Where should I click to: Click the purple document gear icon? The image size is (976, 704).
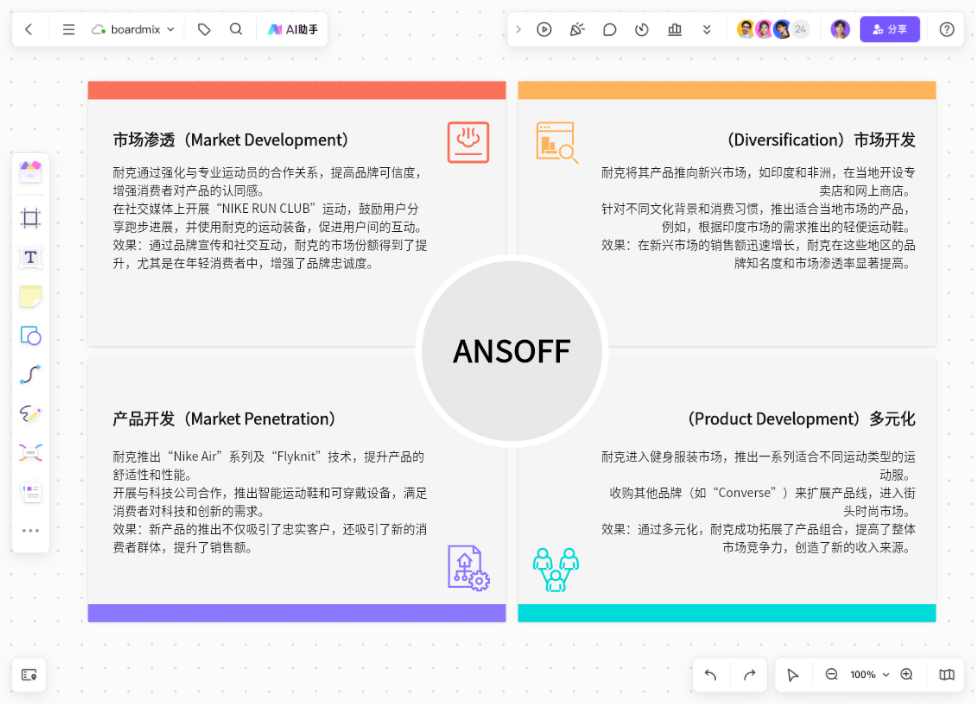469,568
